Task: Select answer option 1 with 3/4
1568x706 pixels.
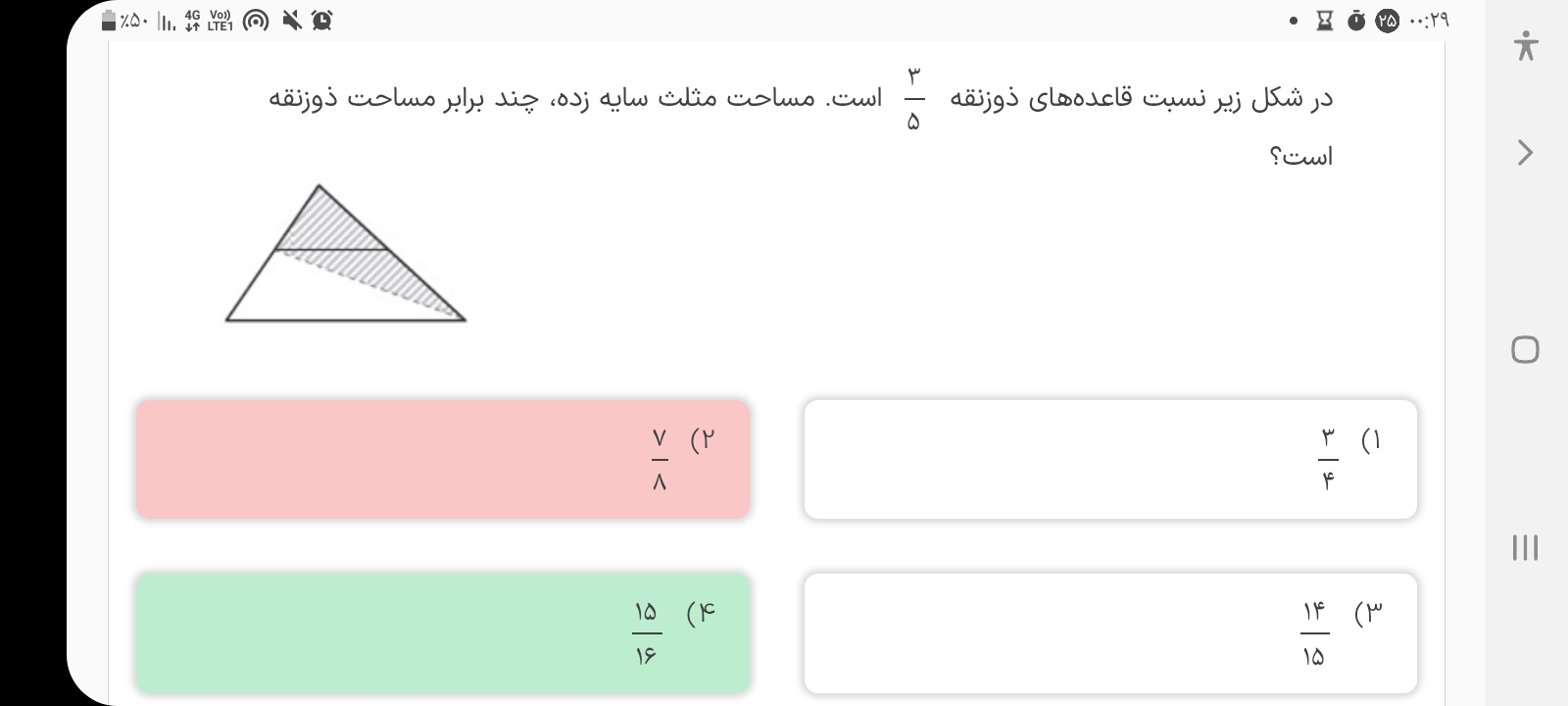Action: click(x=1110, y=459)
